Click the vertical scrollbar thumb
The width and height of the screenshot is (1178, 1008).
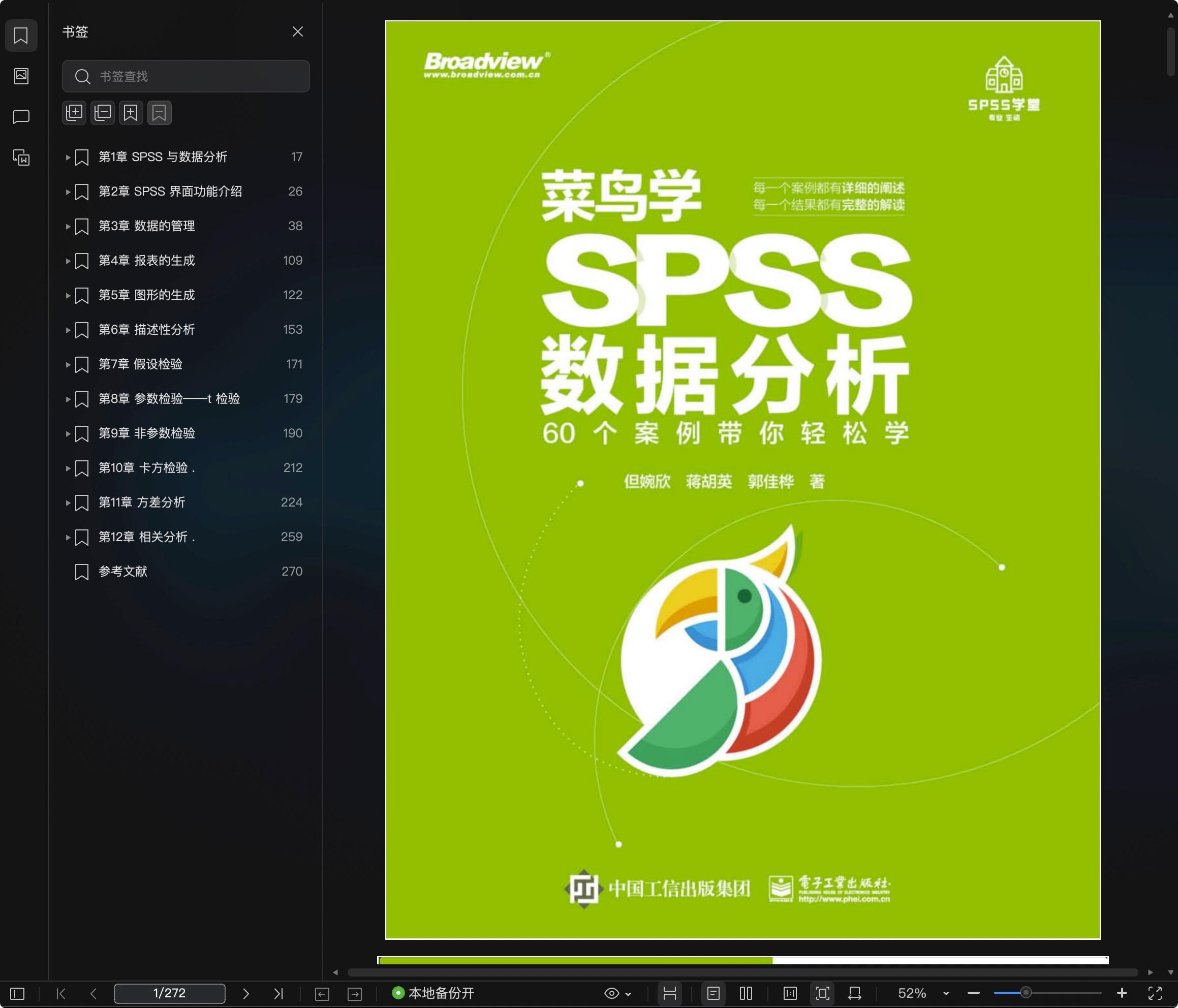tap(1170, 53)
